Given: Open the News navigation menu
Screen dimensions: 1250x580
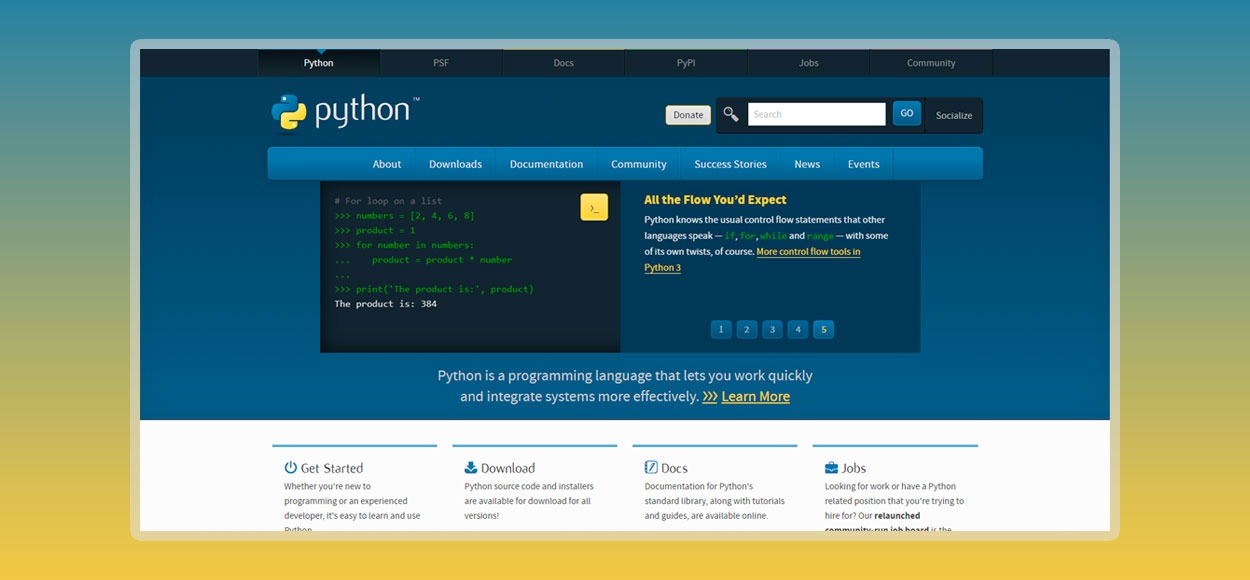Looking at the screenshot, I should click(x=807, y=164).
